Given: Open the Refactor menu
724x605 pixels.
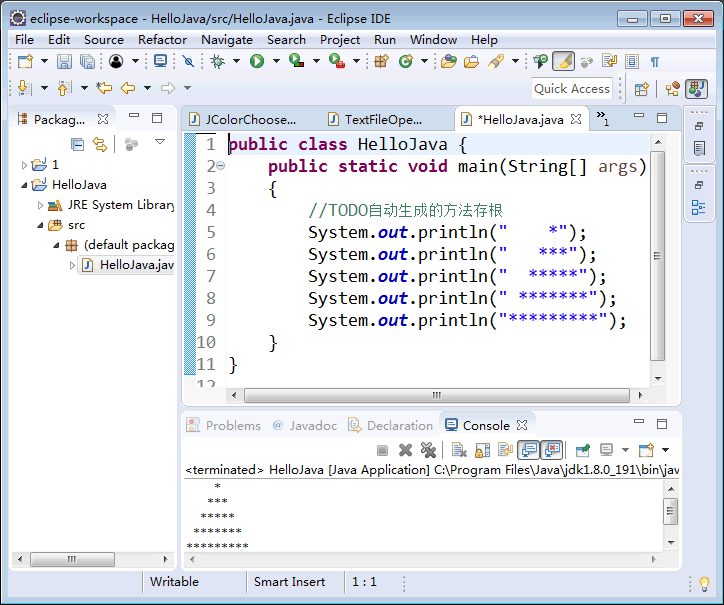Looking at the screenshot, I should [x=162, y=39].
